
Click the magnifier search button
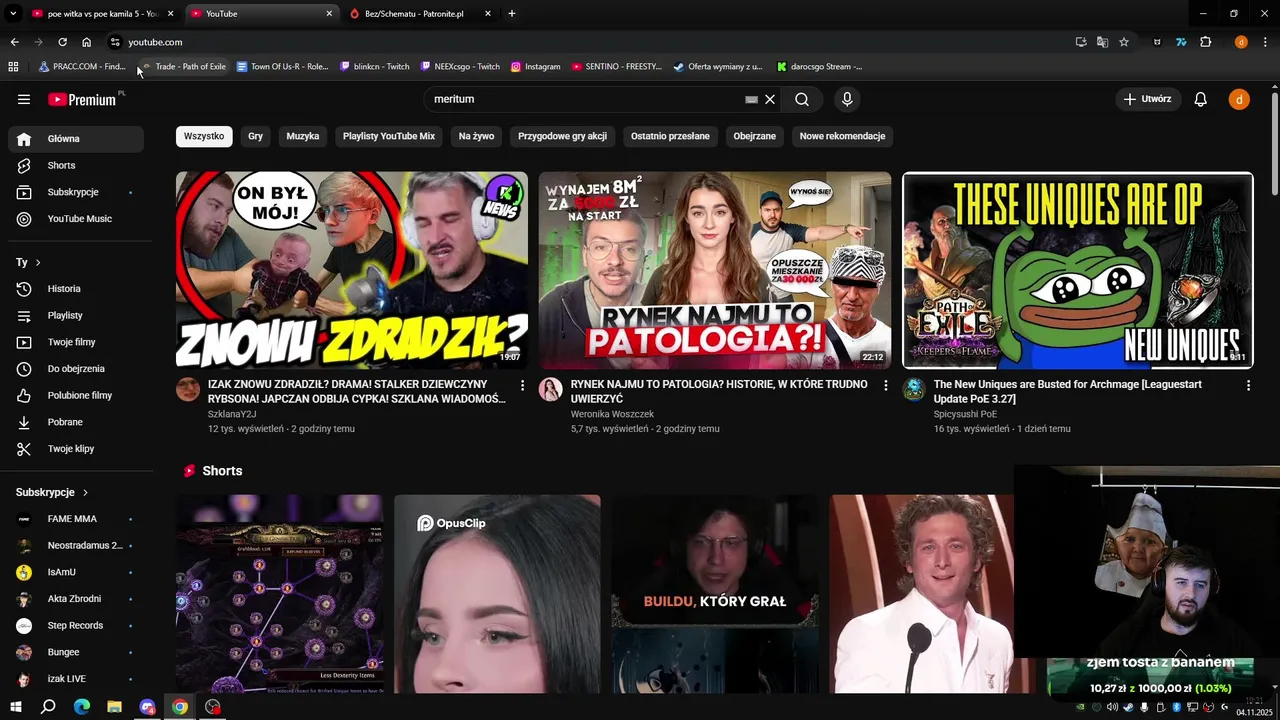(x=802, y=99)
